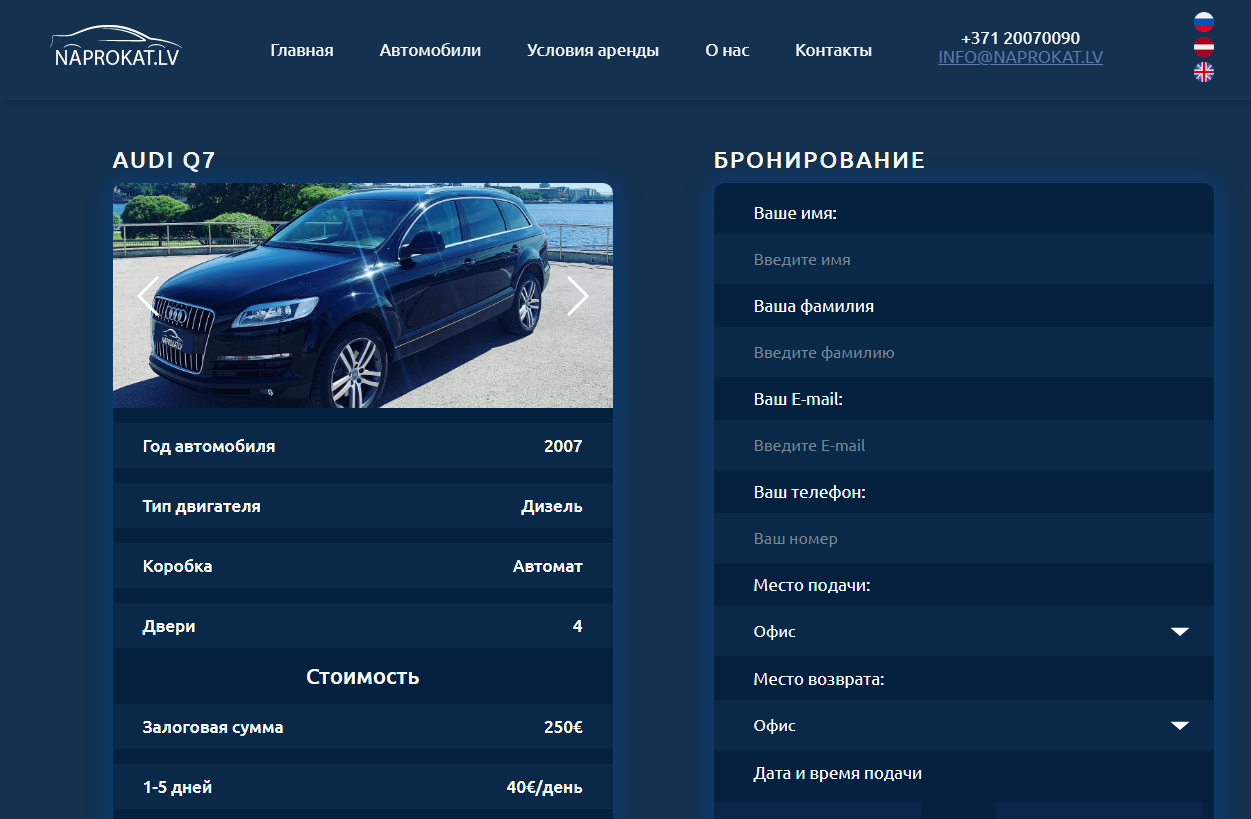This screenshot has width=1251, height=819.
Task: Click the Дизель value
Action: (x=552, y=506)
